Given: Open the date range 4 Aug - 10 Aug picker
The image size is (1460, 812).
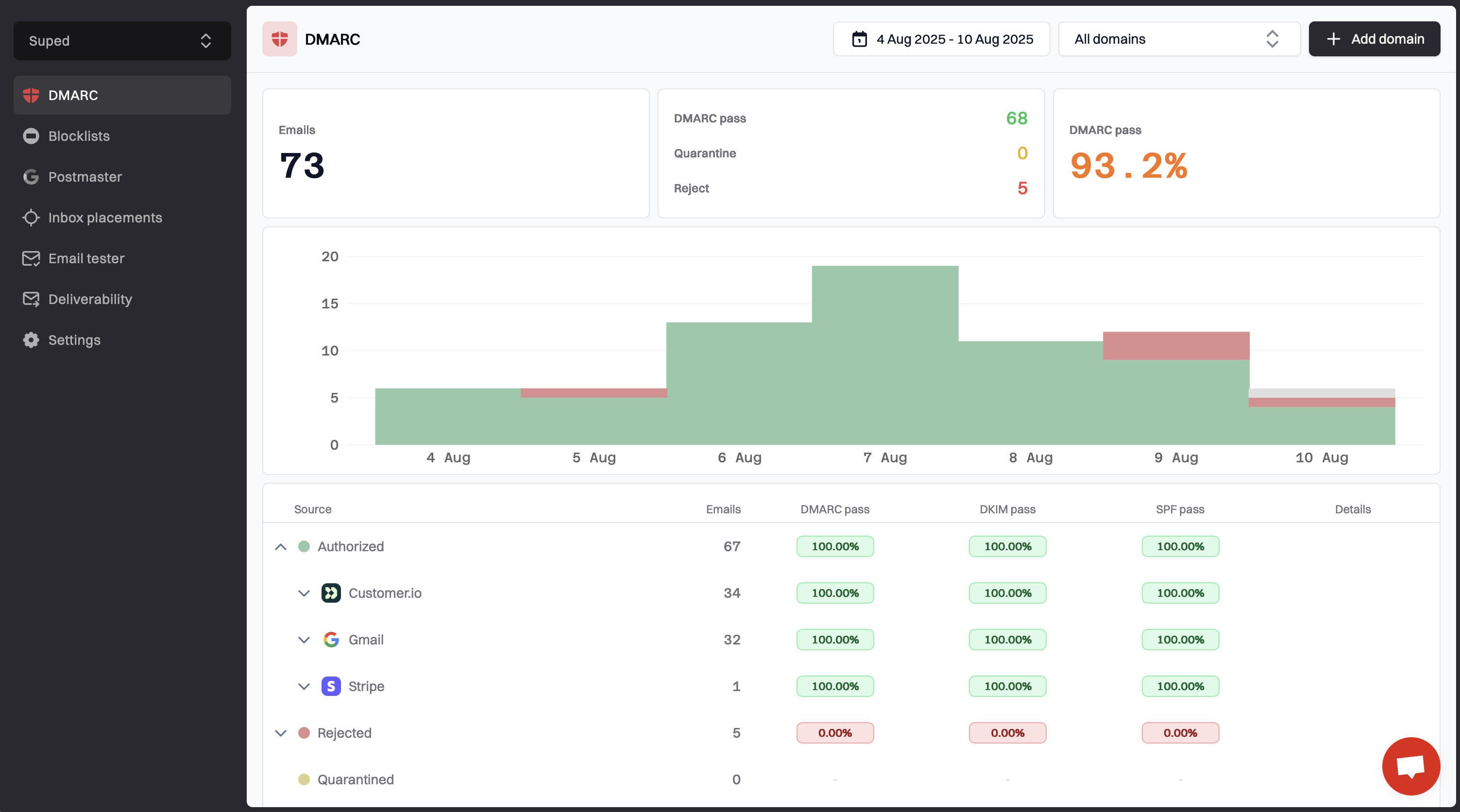Looking at the screenshot, I should [x=941, y=39].
